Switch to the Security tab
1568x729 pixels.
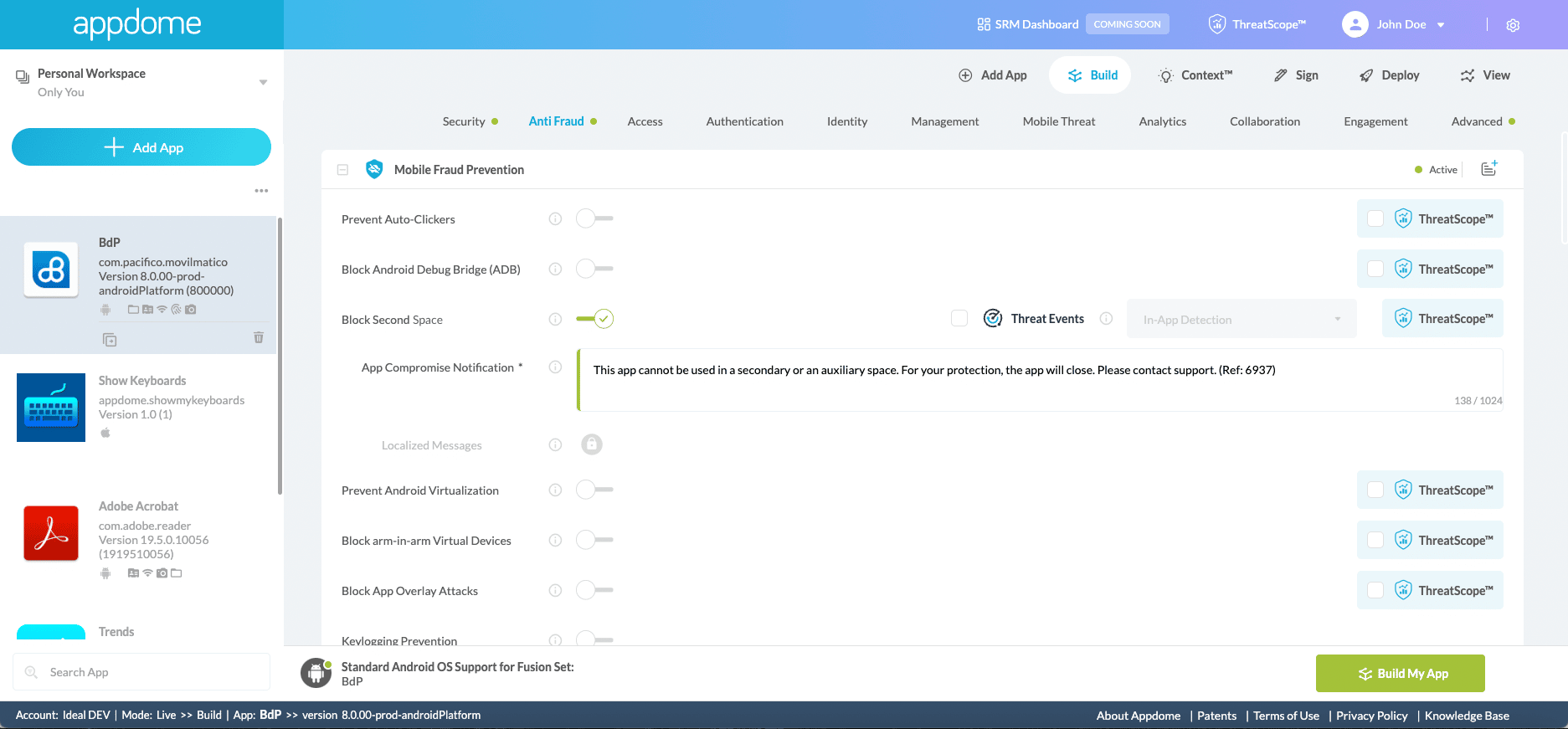[x=464, y=121]
